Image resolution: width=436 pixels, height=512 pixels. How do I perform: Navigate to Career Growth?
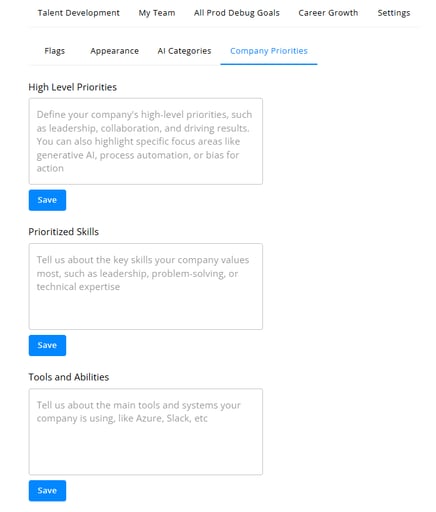328,13
